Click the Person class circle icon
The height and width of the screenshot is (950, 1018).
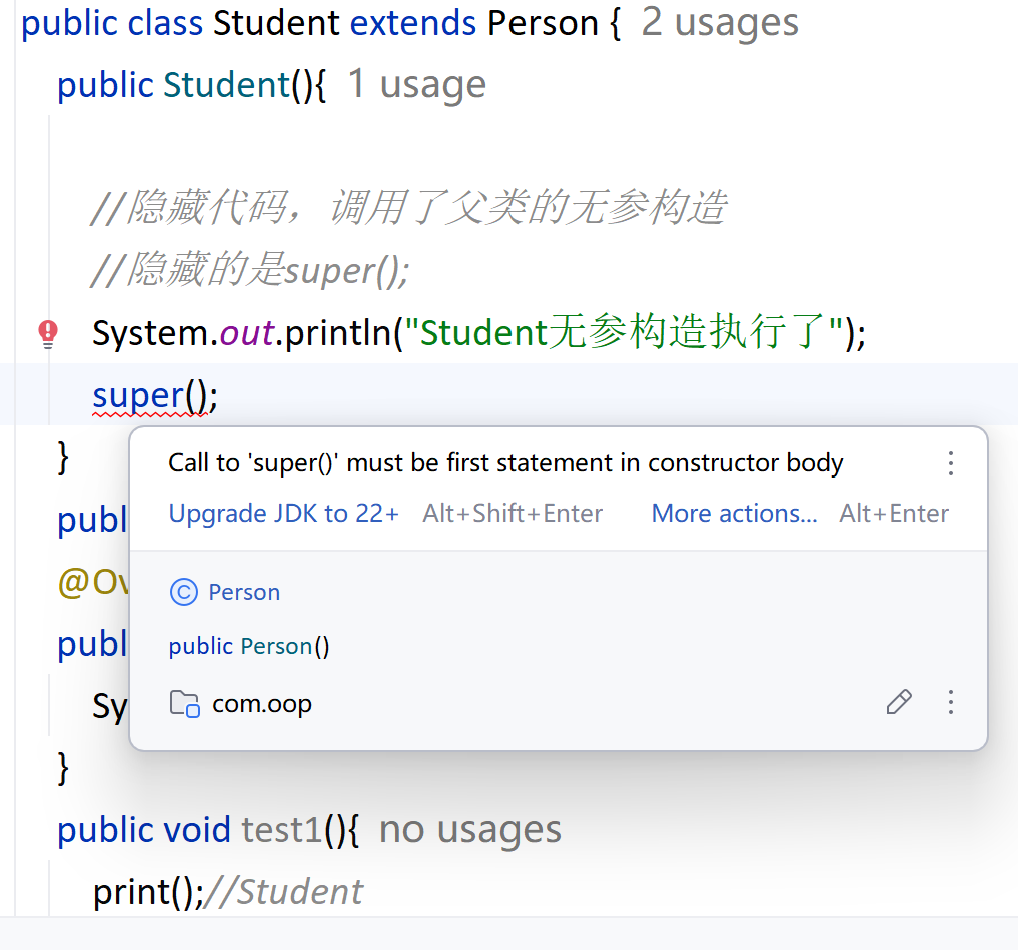pos(184,592)
